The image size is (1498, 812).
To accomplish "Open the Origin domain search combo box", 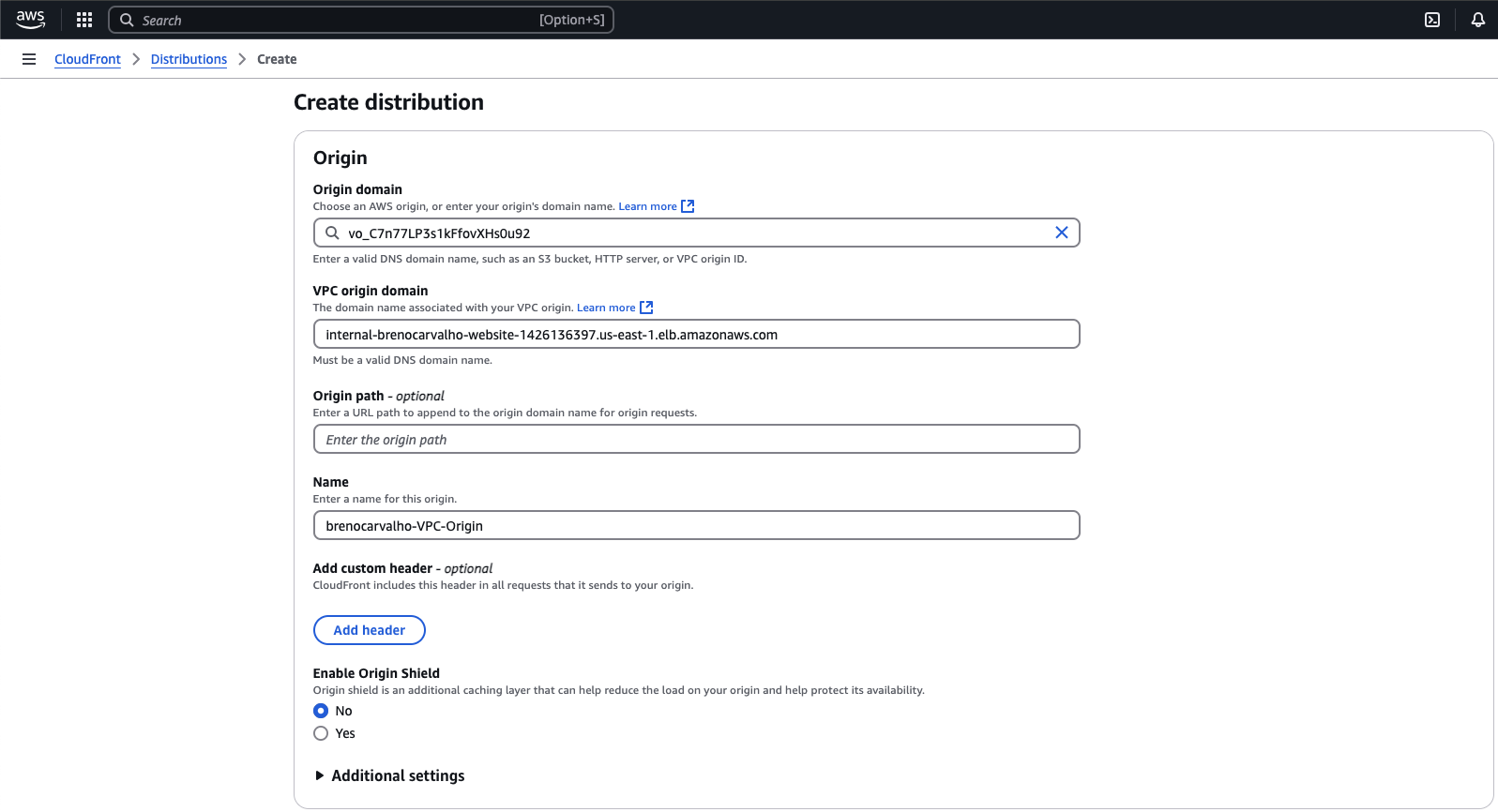I will coord(694,233).
